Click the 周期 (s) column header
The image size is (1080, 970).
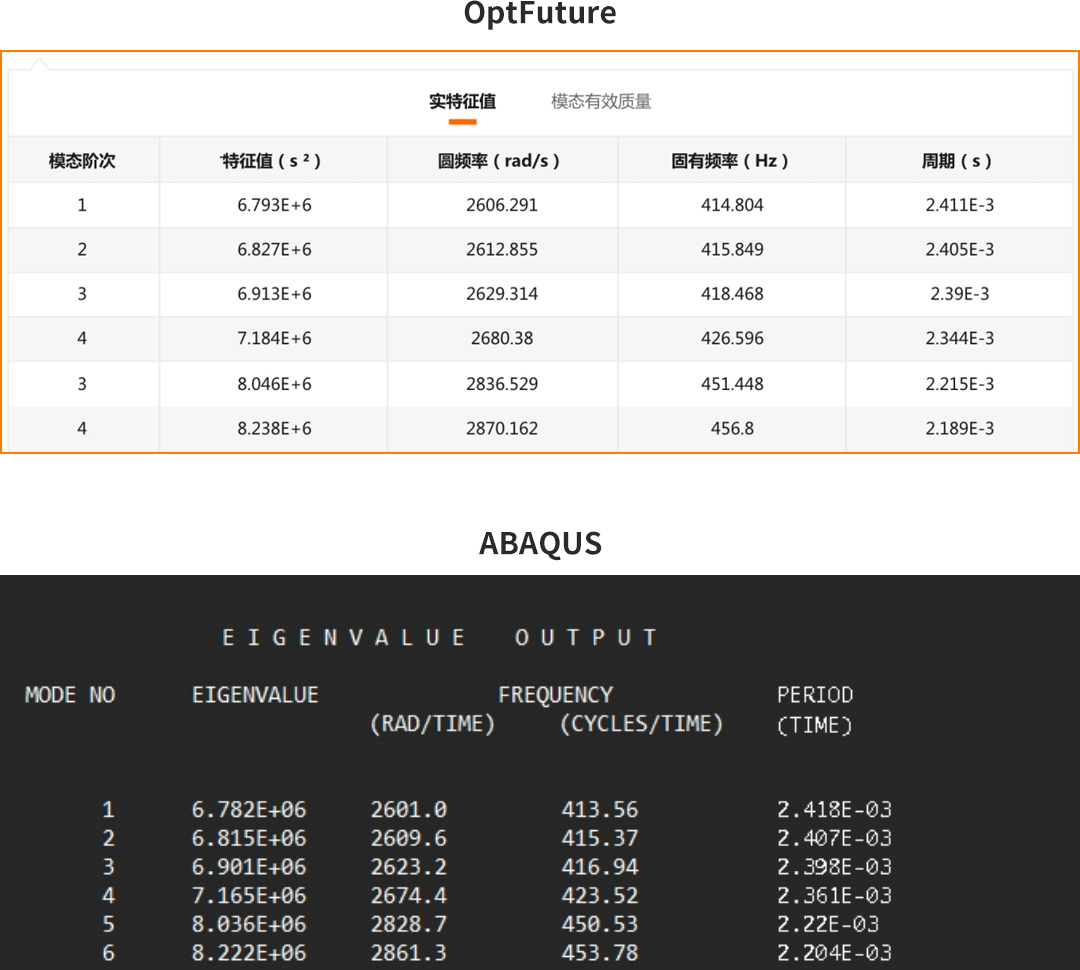(x=957, y=161)
